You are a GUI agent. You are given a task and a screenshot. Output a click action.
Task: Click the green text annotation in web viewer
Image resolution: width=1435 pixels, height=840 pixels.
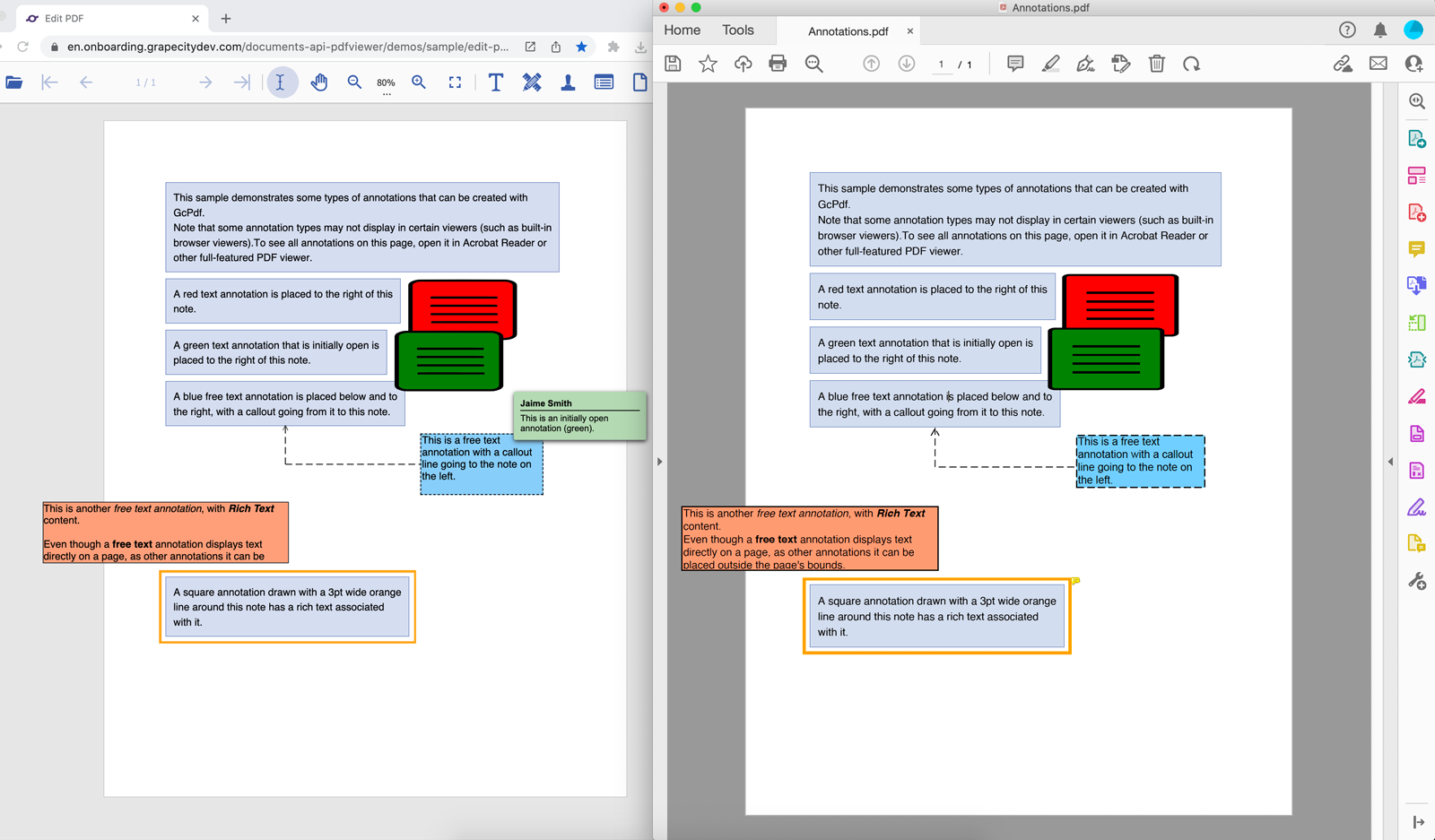[449, 360]
